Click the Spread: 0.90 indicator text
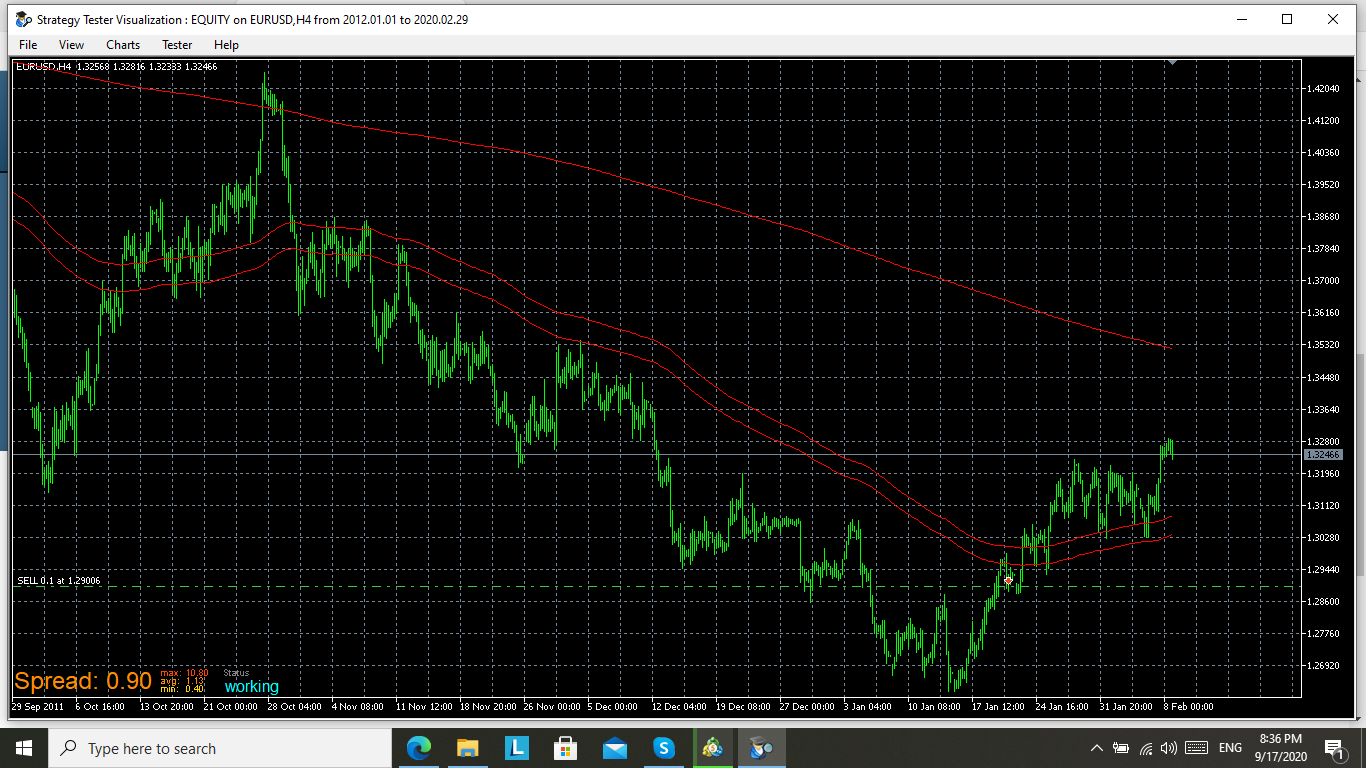1366x768 pixels. point(83,682)
